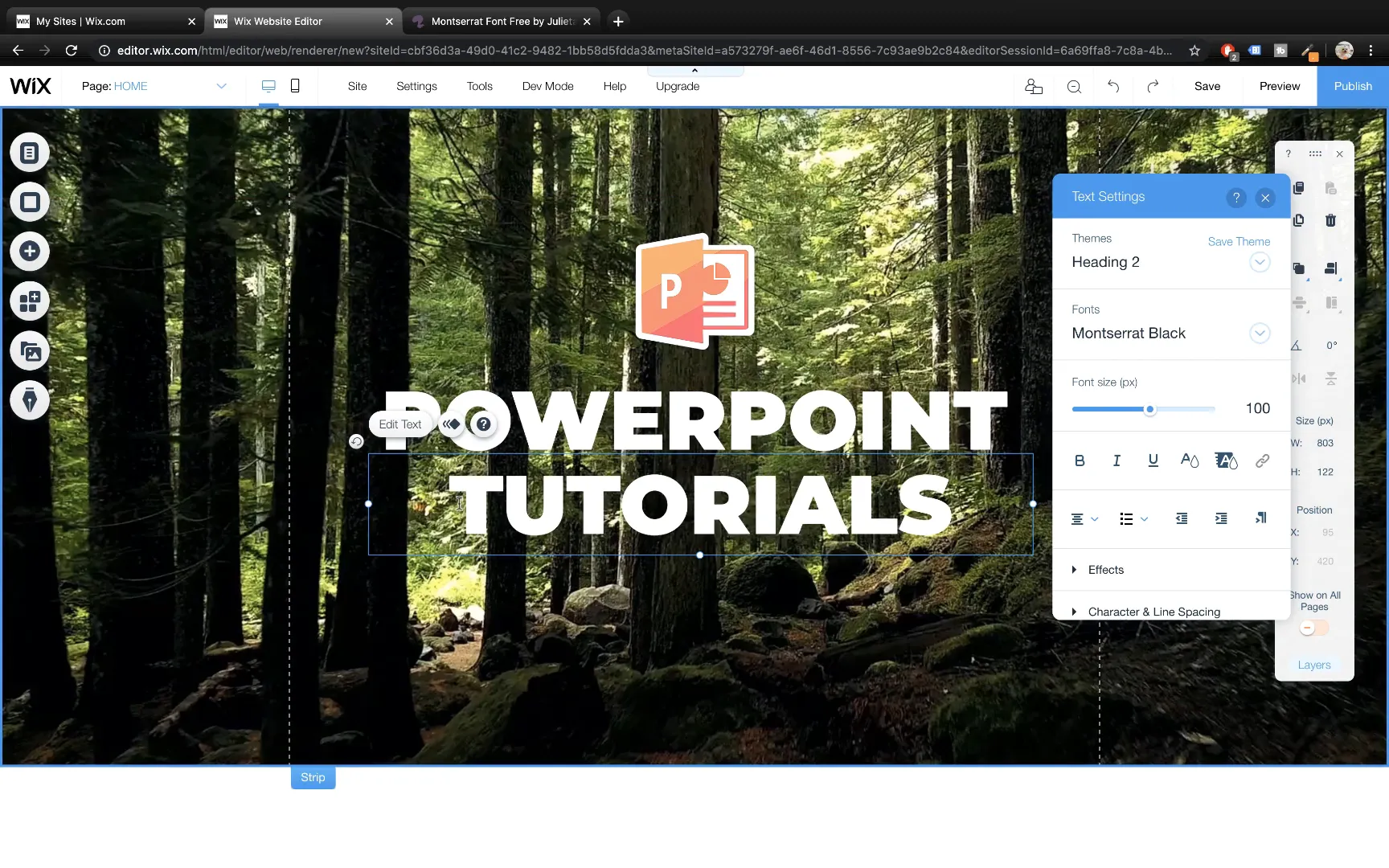Open the site members lock icon

tap(1034, 86)
